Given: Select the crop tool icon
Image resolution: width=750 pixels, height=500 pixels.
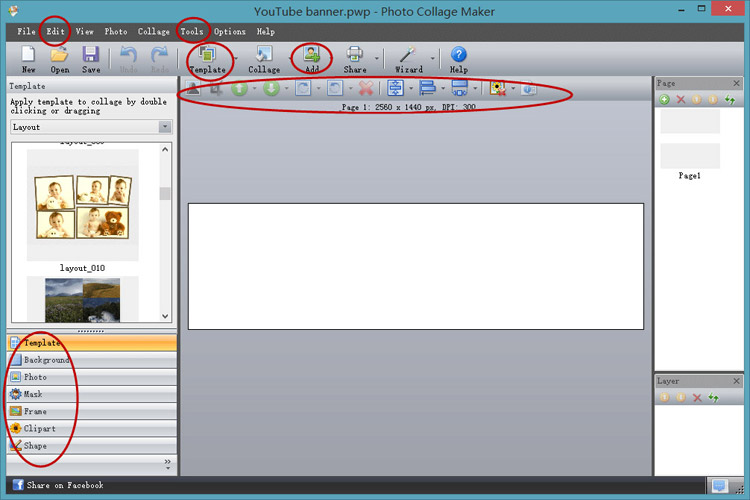Looking at the screenshot, I should pos(216,88).
